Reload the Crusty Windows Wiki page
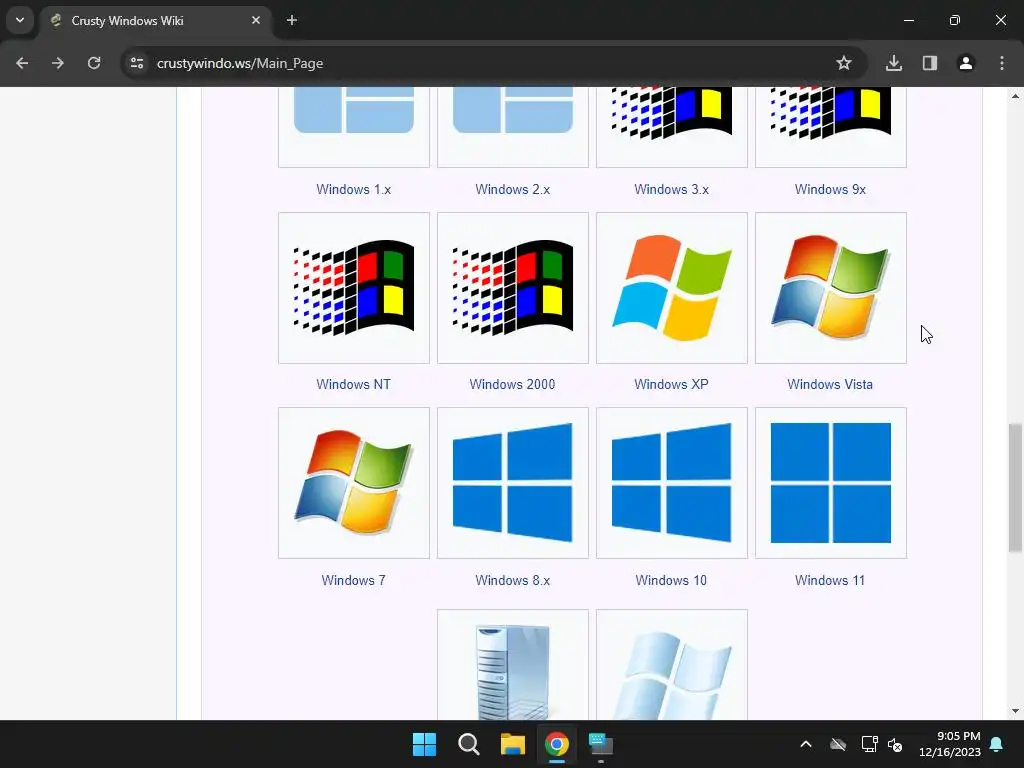This screenshot has width=1024, height=768. tap(94, 63)
